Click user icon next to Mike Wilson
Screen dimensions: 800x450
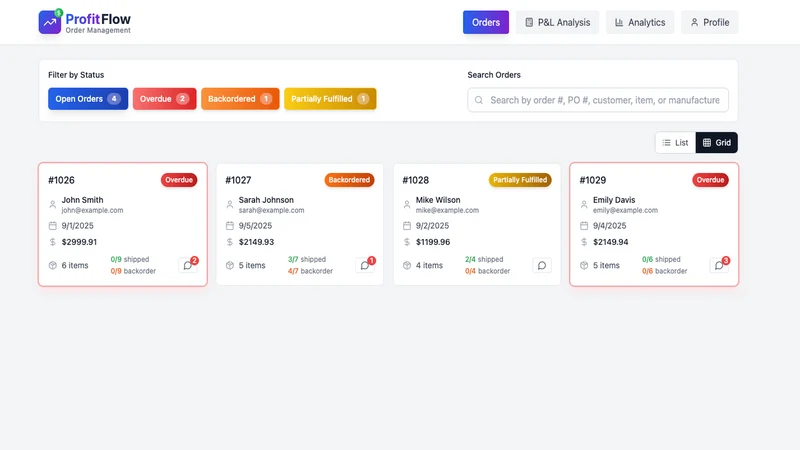coord(407,205)
